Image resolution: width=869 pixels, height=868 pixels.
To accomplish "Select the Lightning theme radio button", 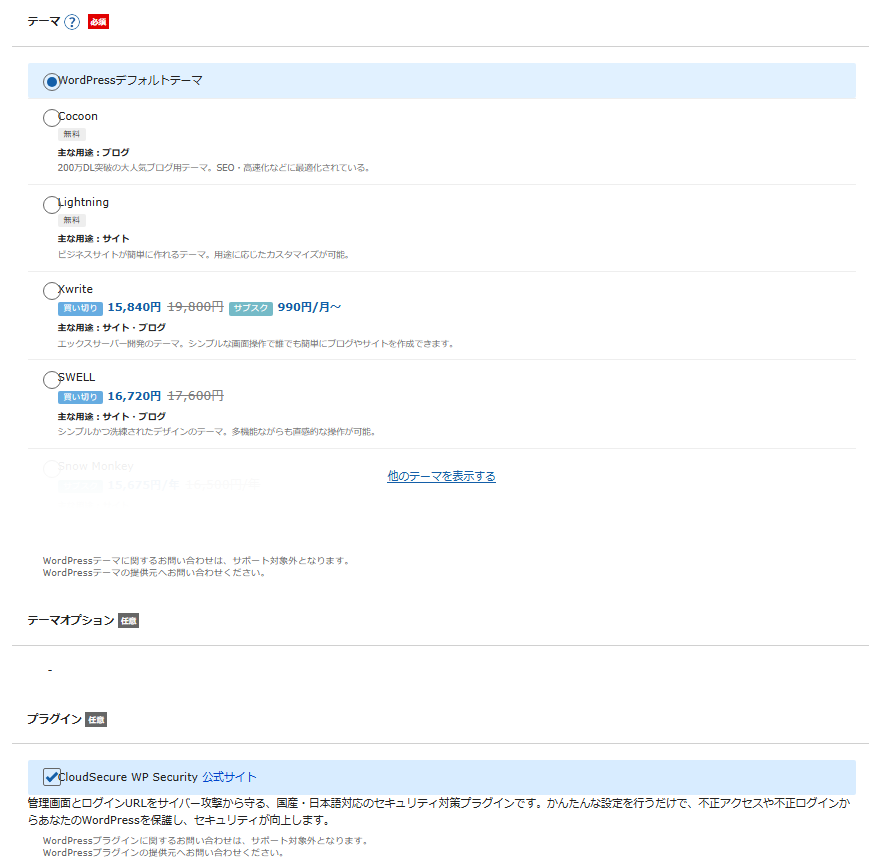I will 52,204.
